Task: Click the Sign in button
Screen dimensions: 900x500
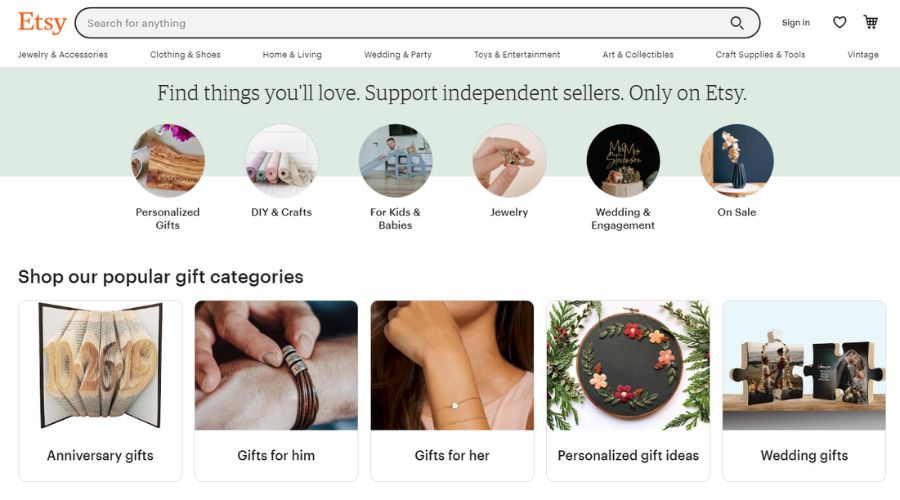Action: click(x=796, y=23)
